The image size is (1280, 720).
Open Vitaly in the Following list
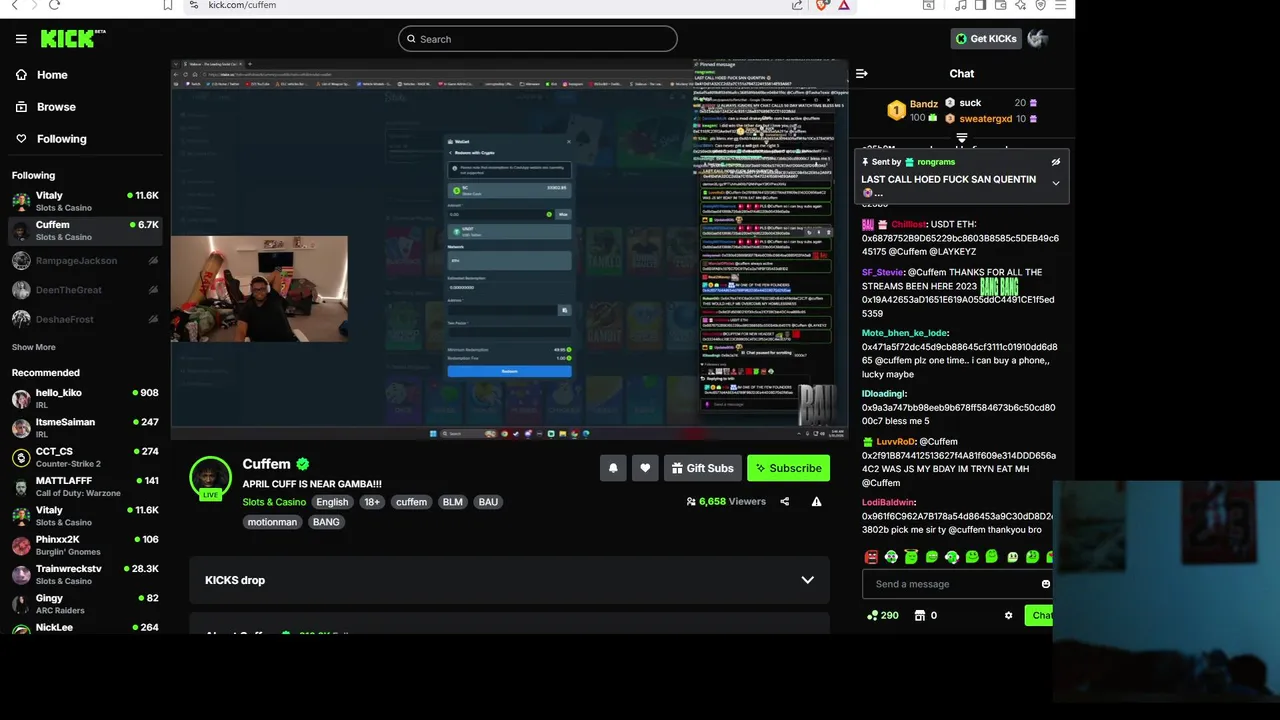[85, 201]
